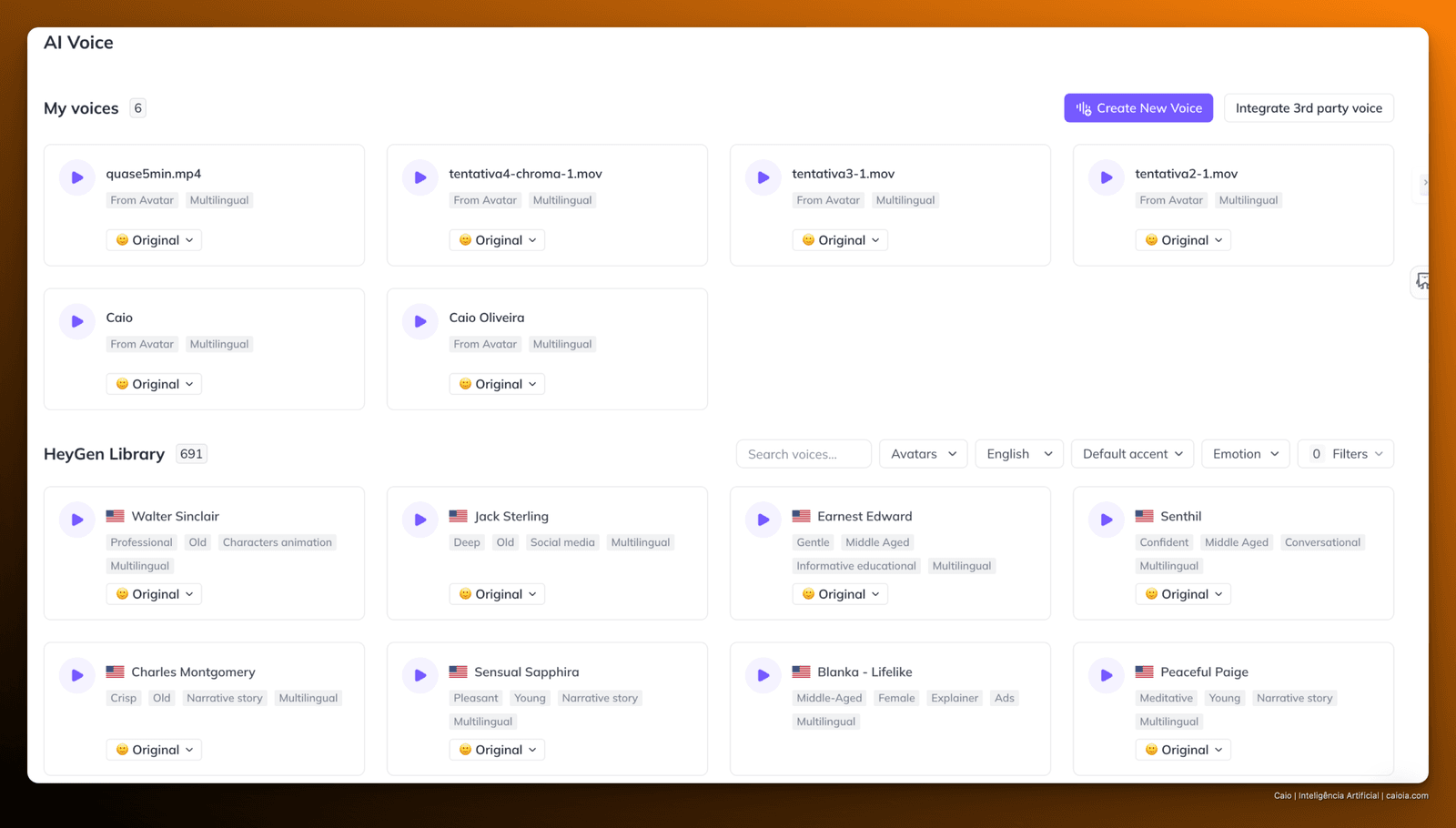Viewport: 1456px width, 828px height.
Task: Click the US flag icon beside Peaceful Paige
Action: point(1144,671)
